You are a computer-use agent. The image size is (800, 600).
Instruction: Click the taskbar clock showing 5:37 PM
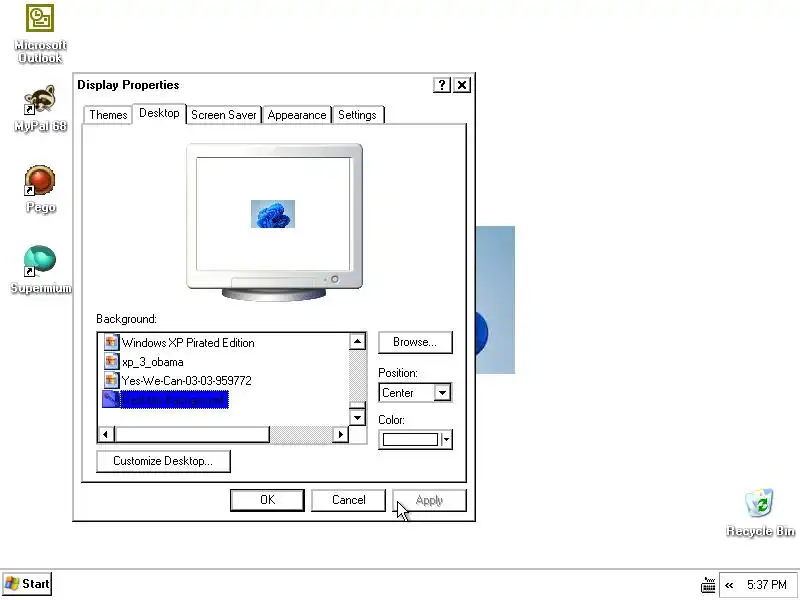767,585
